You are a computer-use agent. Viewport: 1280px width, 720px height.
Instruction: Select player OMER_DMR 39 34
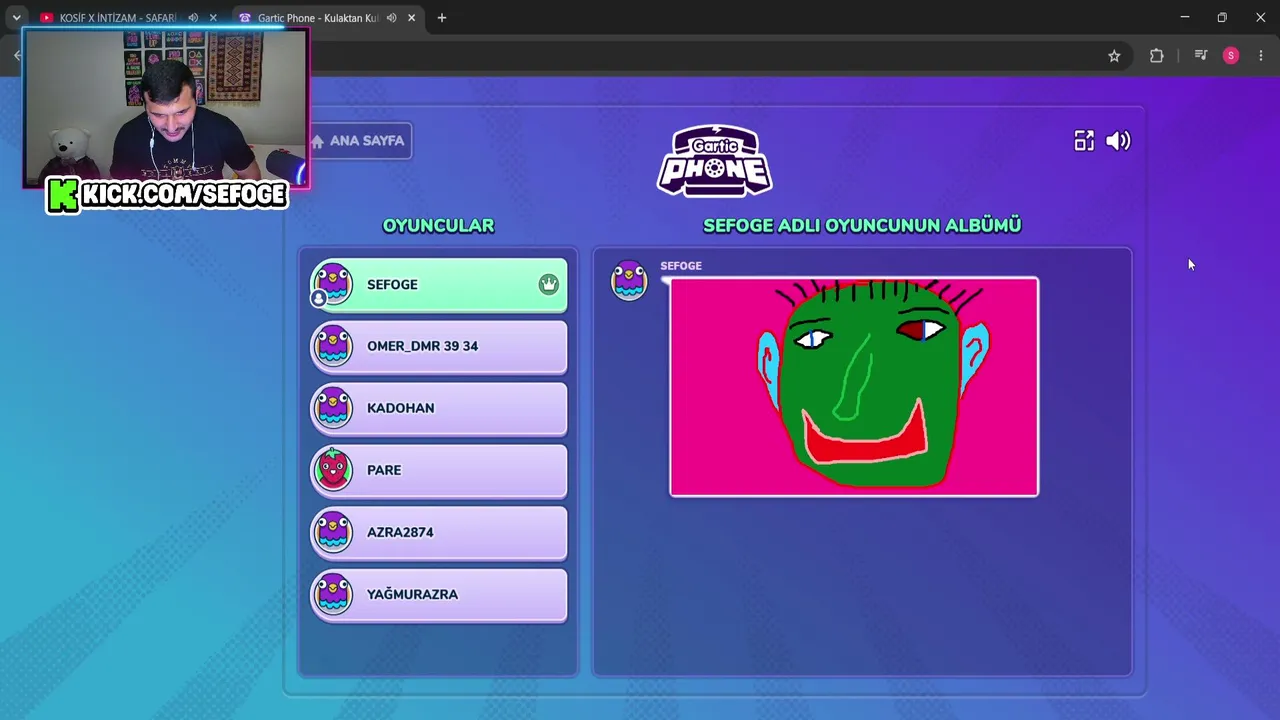[438, 347]
